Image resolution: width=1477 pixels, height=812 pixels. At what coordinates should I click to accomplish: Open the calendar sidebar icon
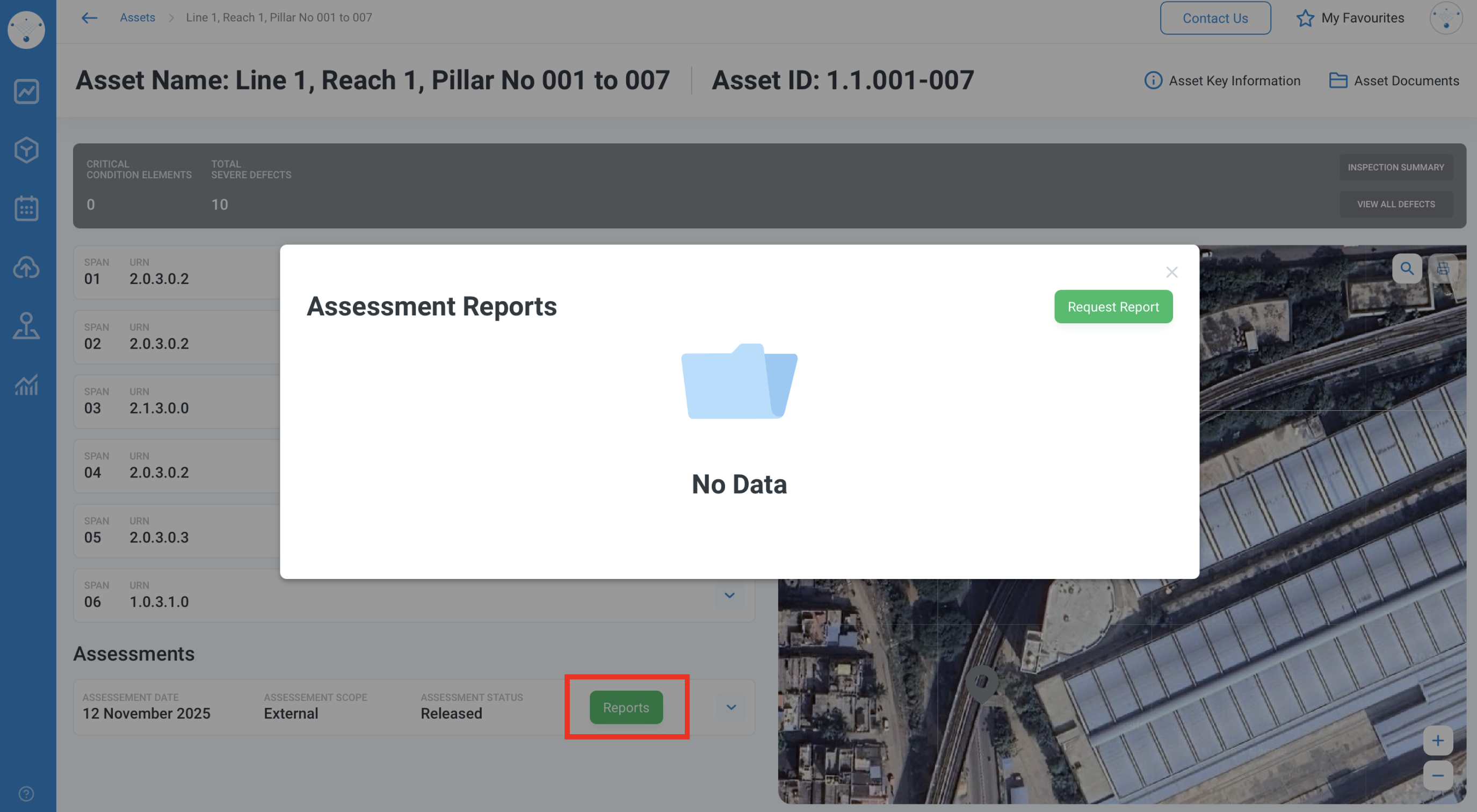click(x=26, y=208)
